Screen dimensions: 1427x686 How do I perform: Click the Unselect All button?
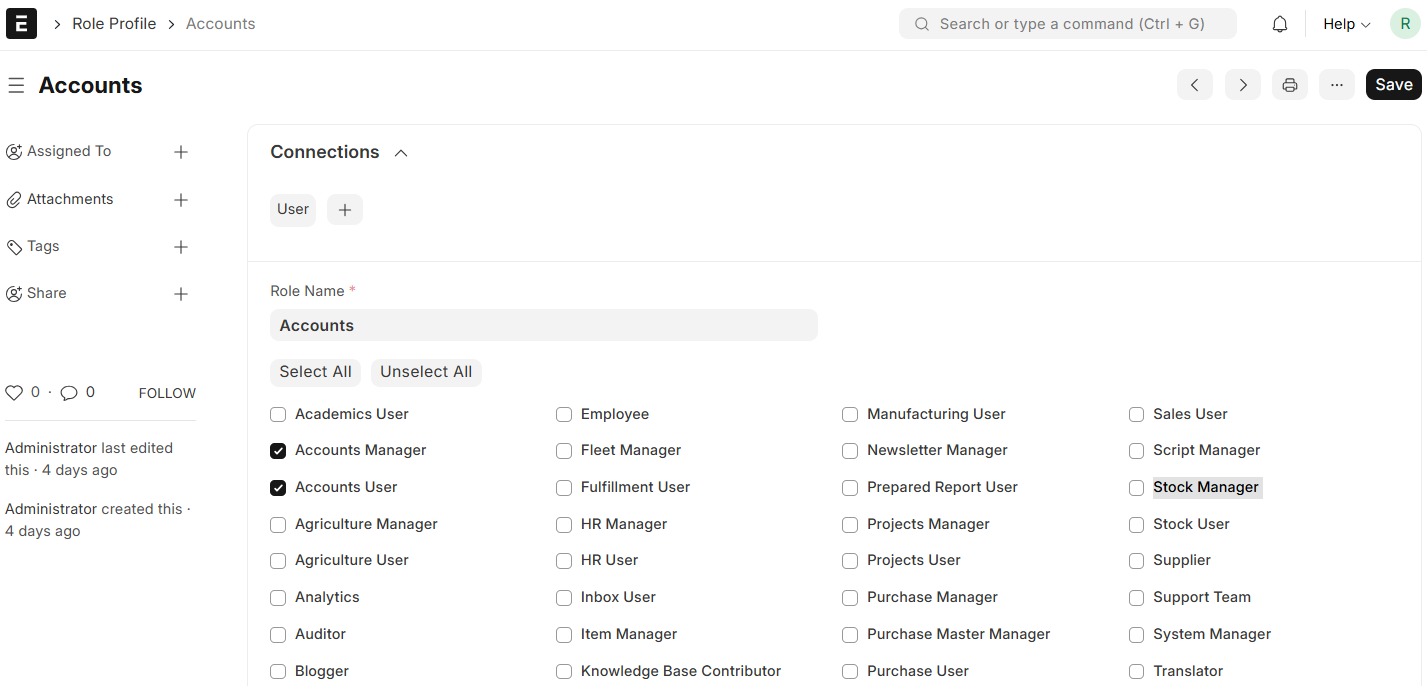pyautogui.click(x=426, y=372)
